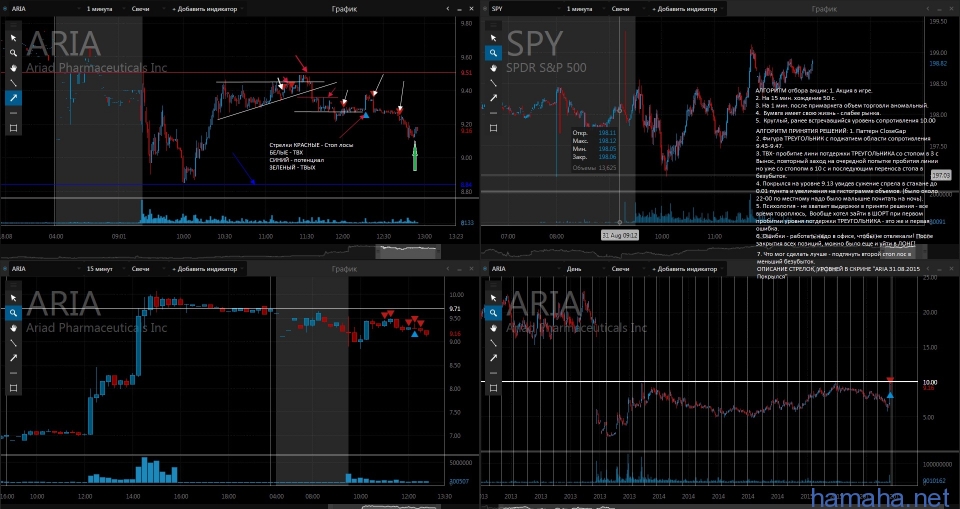Select the arrow drawing tool in the SPY chart

coord(493,97)
